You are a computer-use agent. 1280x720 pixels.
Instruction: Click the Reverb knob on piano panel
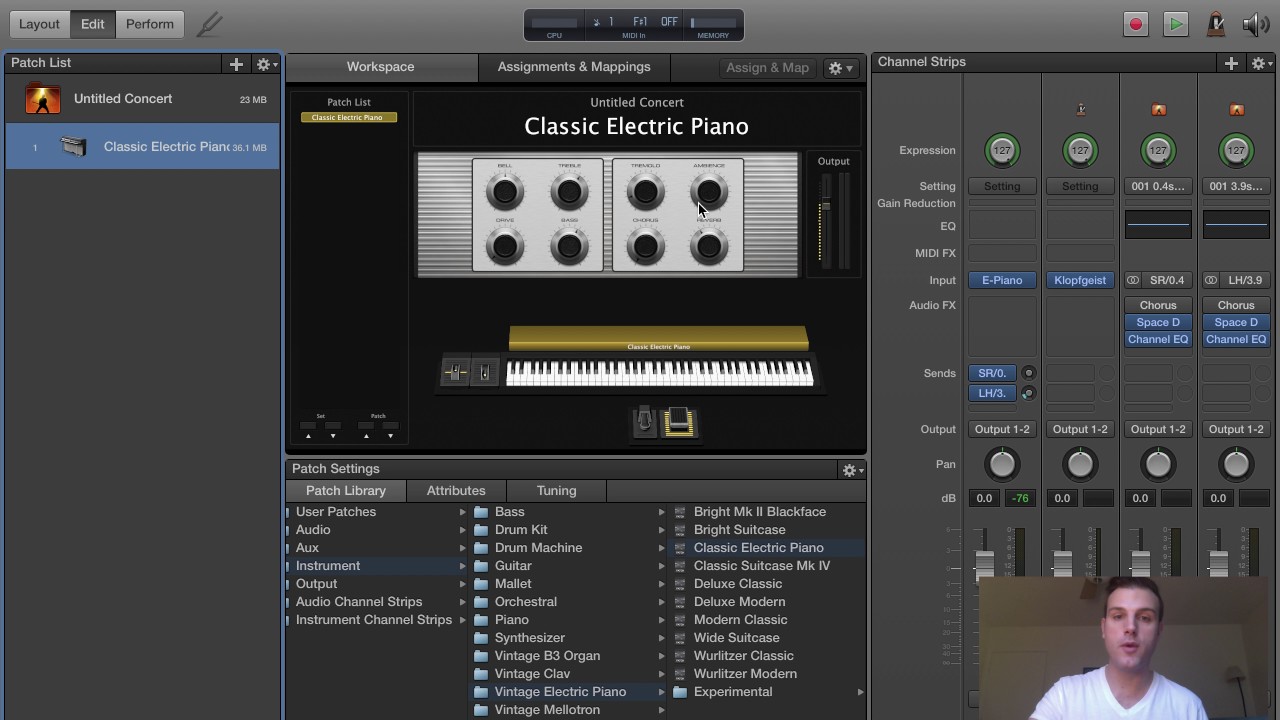pyautogui.click(x=709, y=246)
